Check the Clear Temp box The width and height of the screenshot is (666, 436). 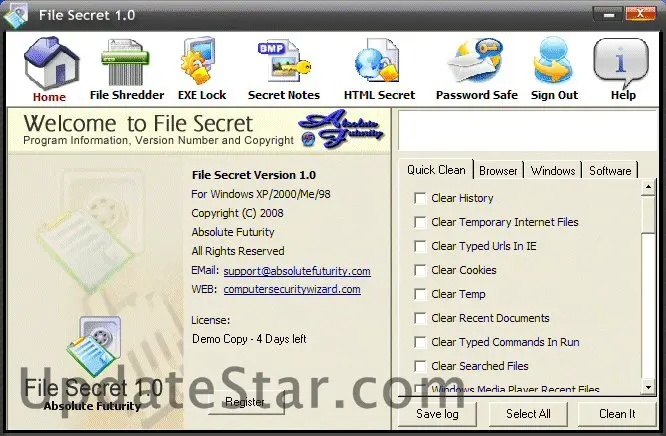pos(420,294)
